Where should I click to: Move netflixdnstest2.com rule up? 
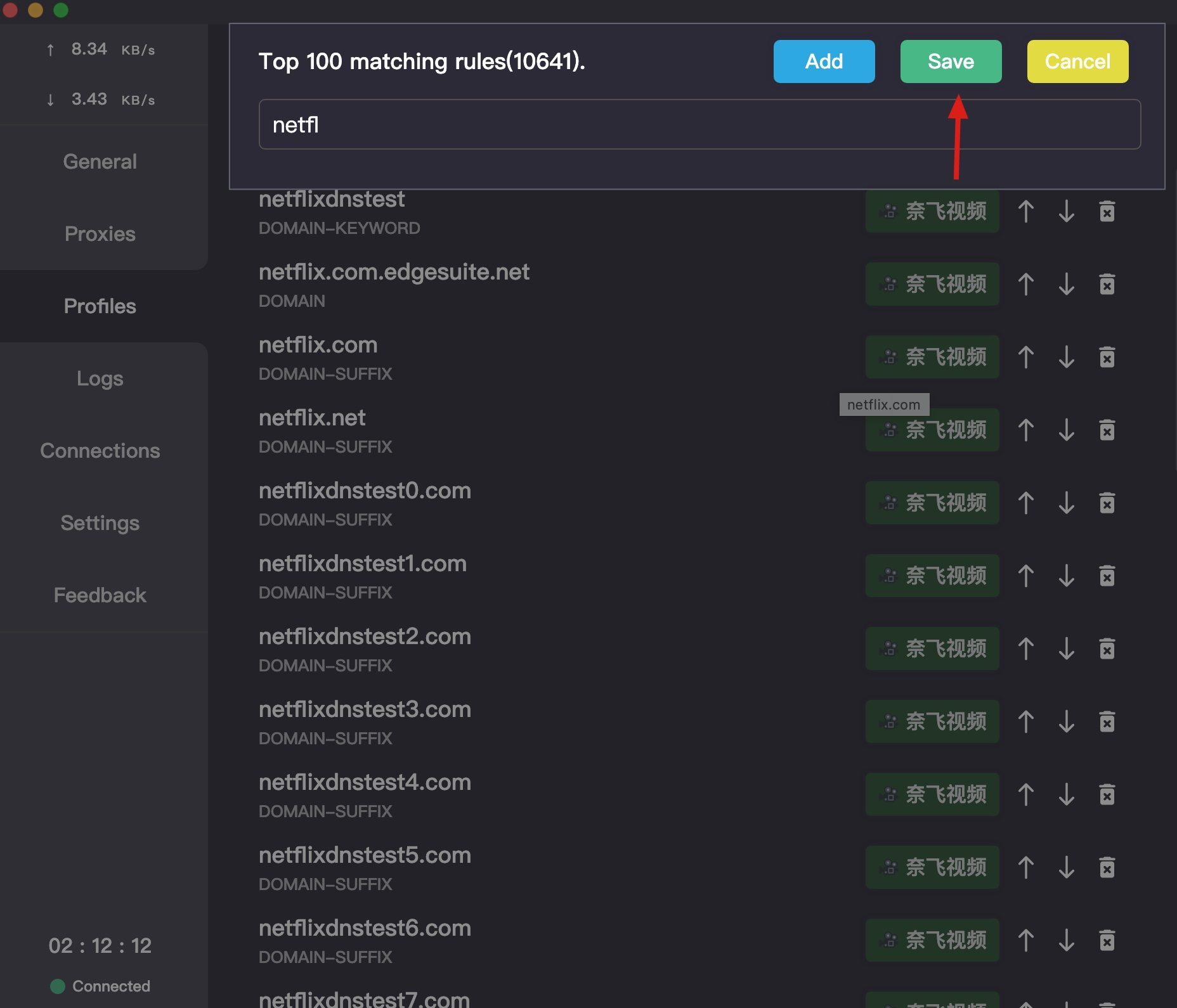coord(1026,649)
